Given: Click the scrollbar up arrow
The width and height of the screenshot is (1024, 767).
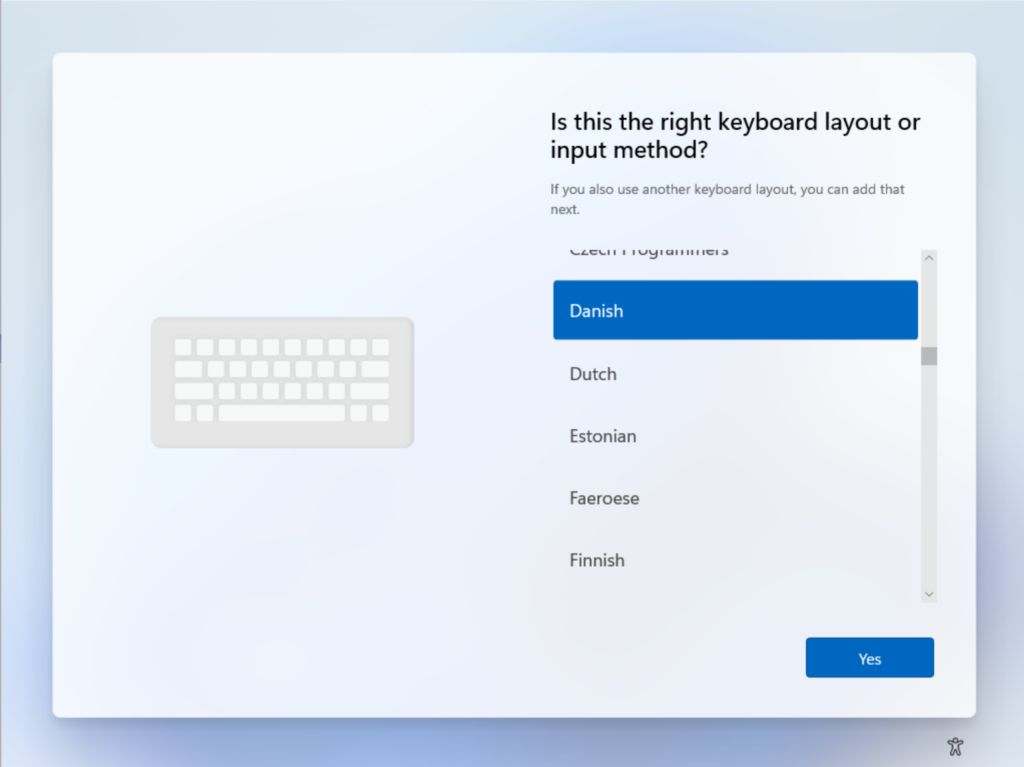Looking at the screenshot, I should [929, 258].
